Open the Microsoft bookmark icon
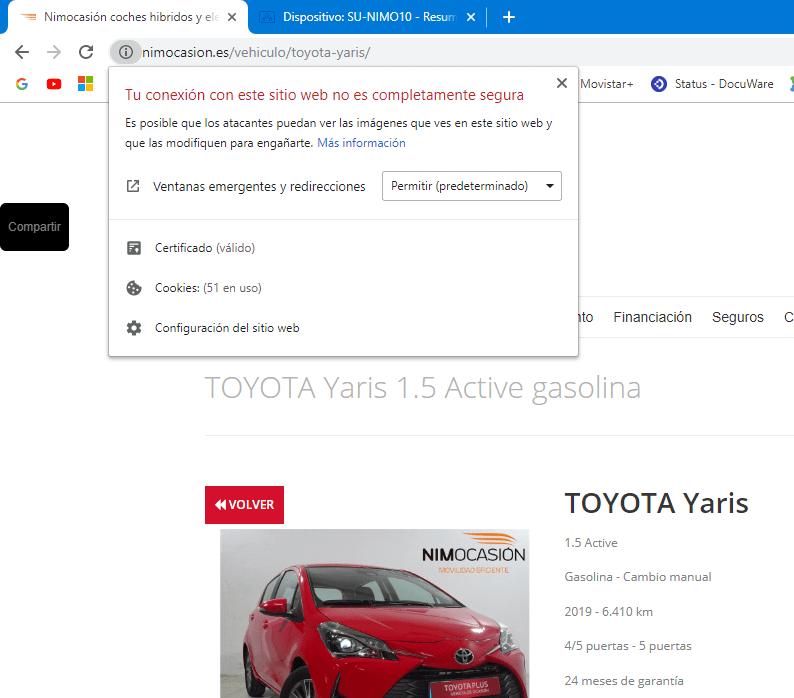This screenshot has height=698, width=794. [86, 84]
